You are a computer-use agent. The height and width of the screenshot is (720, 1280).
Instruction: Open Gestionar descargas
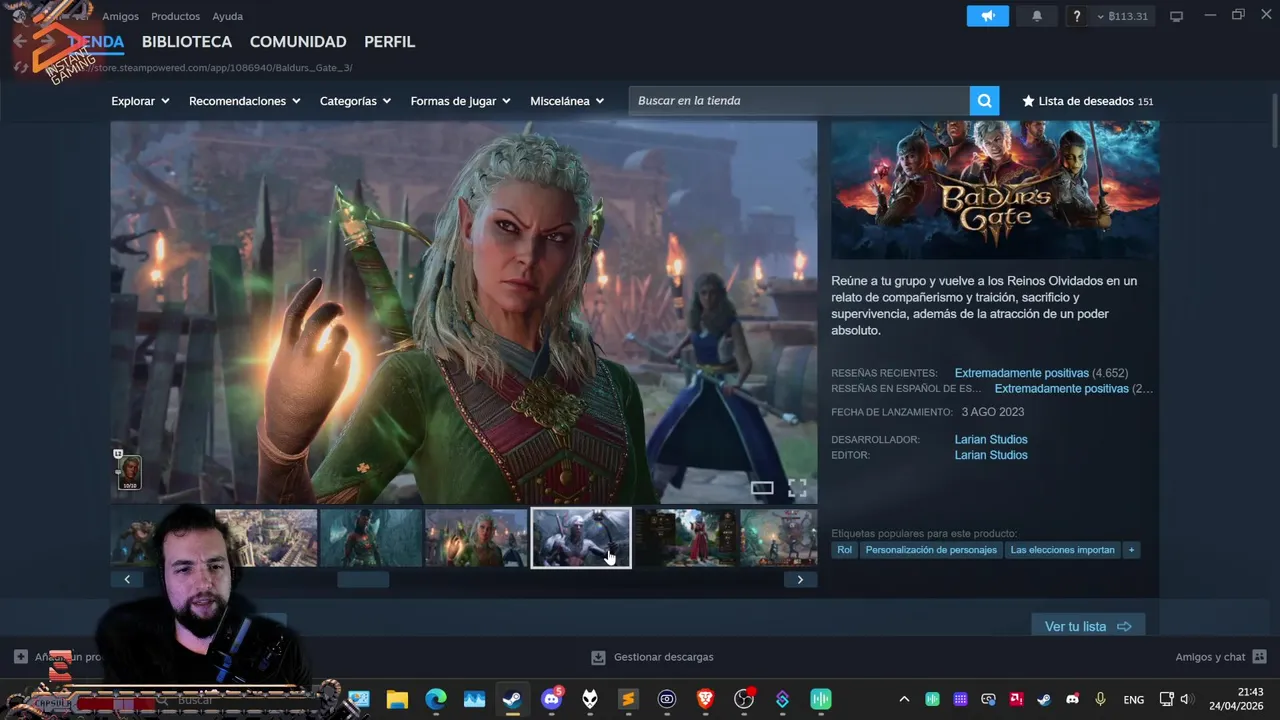(652, 657)
